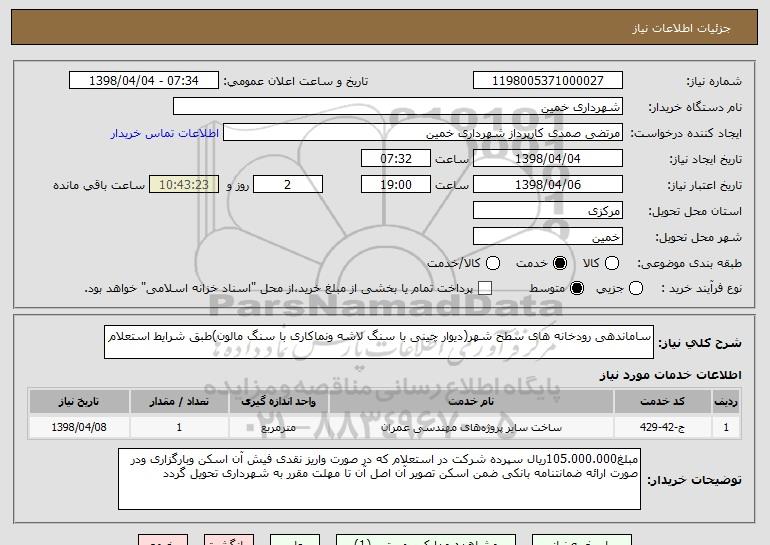This screenshot has height=545, width=770.
Task: Select the کالا radio button
Action: tap(612, 263)
